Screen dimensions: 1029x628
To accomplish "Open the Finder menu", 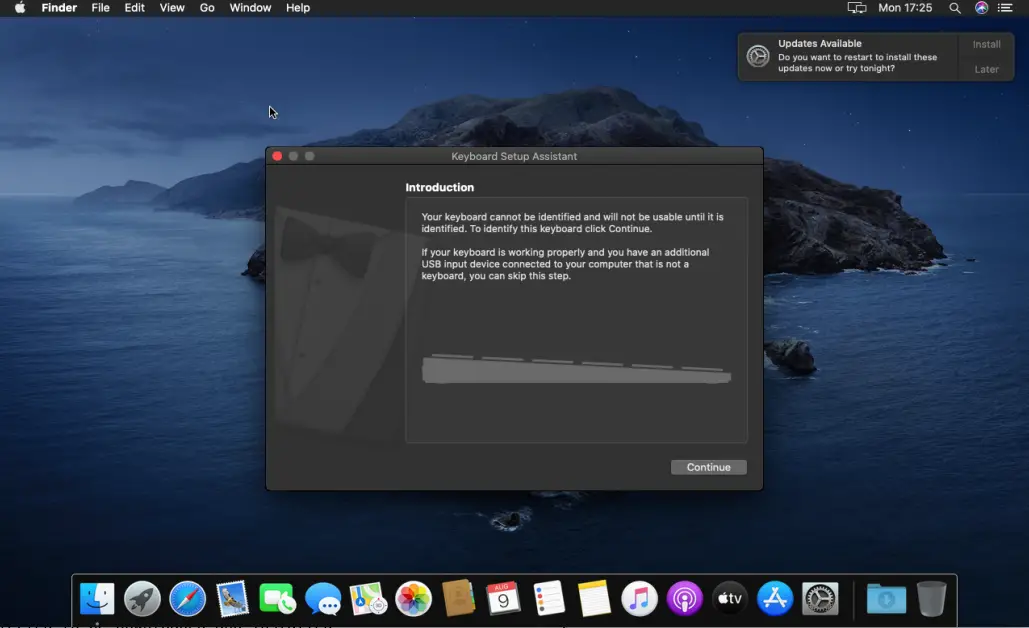I will (59, 8).
